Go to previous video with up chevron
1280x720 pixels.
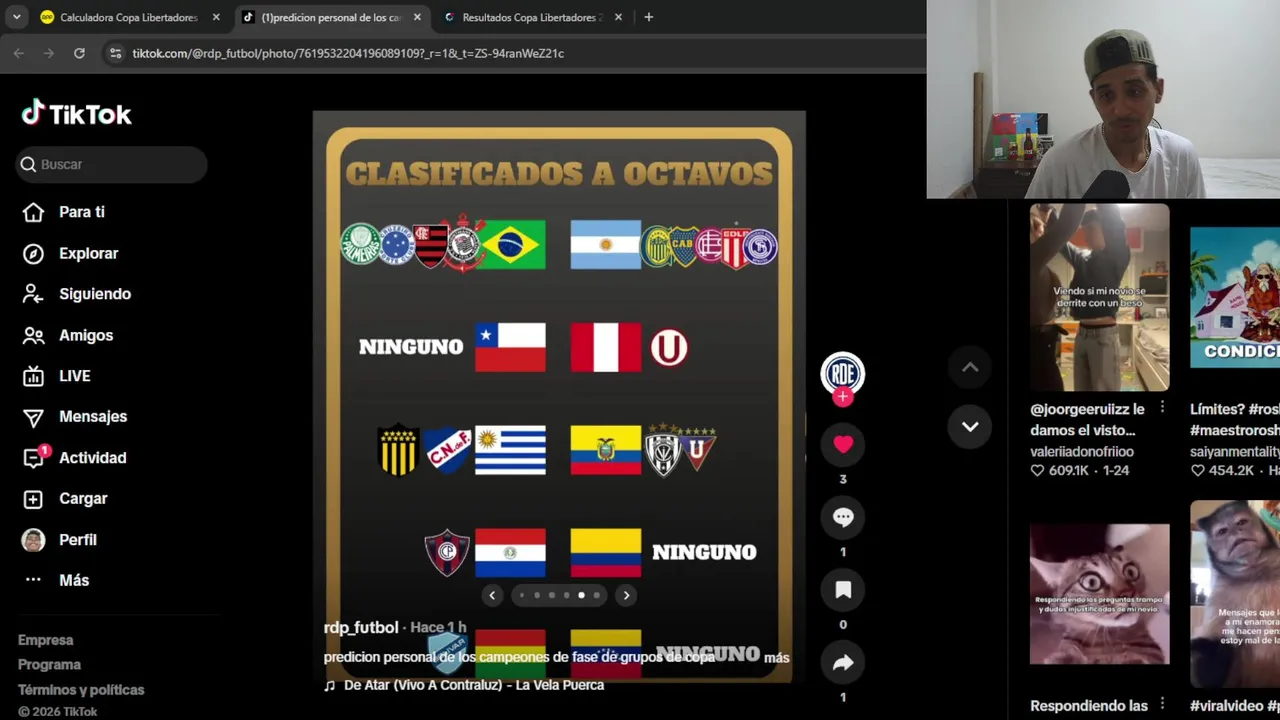pos(970,367)
